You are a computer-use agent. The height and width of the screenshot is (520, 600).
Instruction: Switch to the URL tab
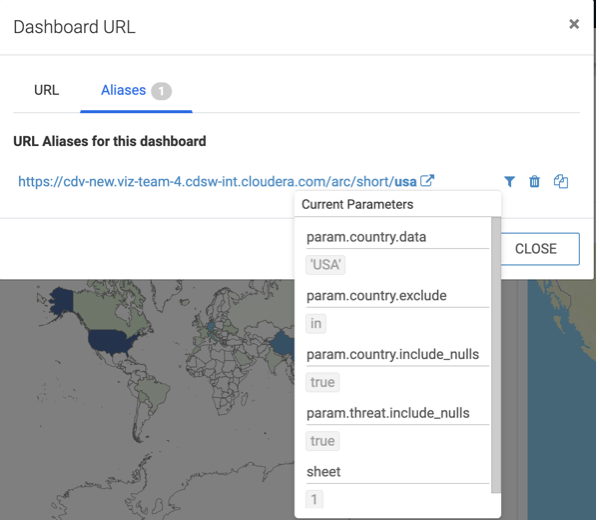pyautogui.click(x=46, y=90)
